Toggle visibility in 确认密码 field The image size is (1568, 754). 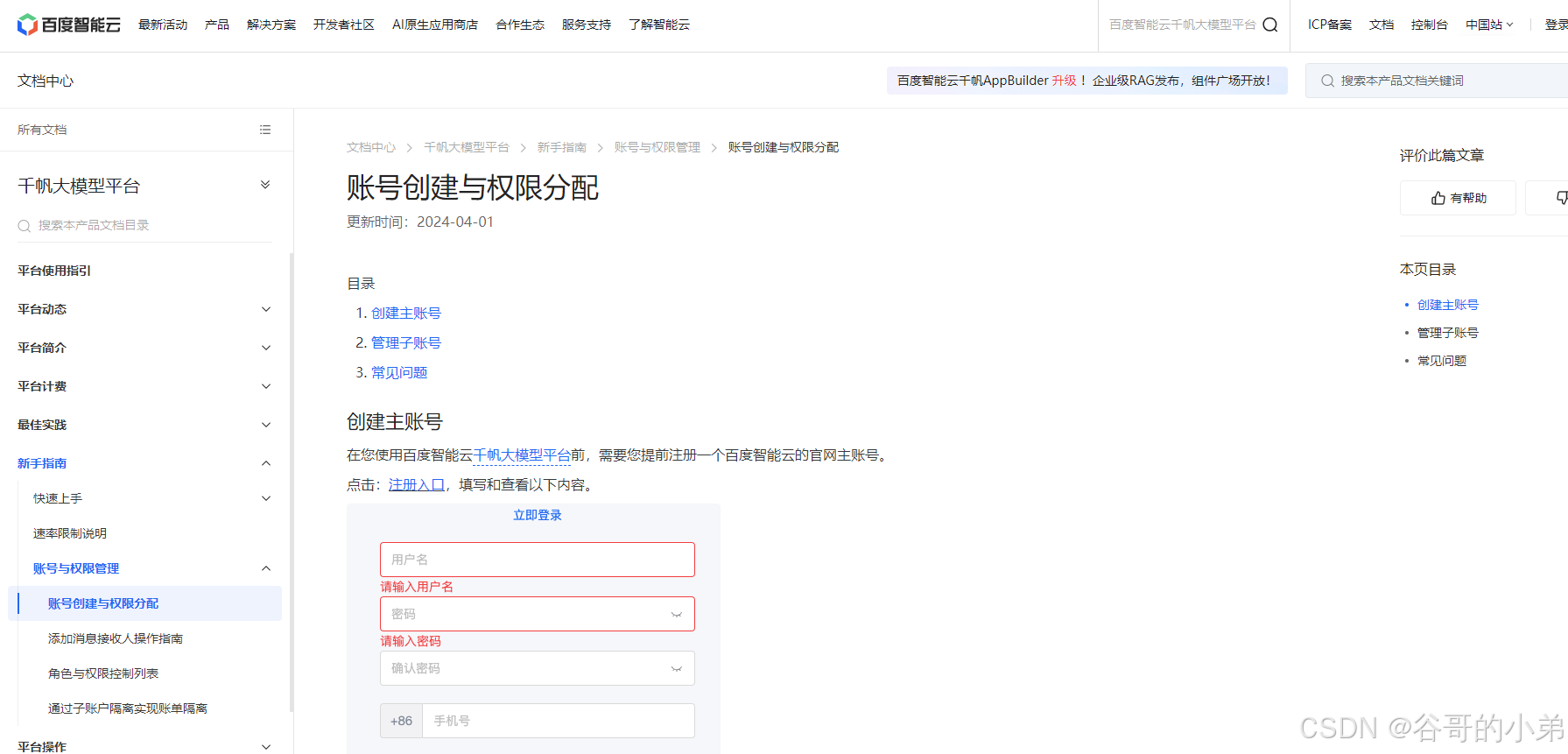click(x=676, y=669)
